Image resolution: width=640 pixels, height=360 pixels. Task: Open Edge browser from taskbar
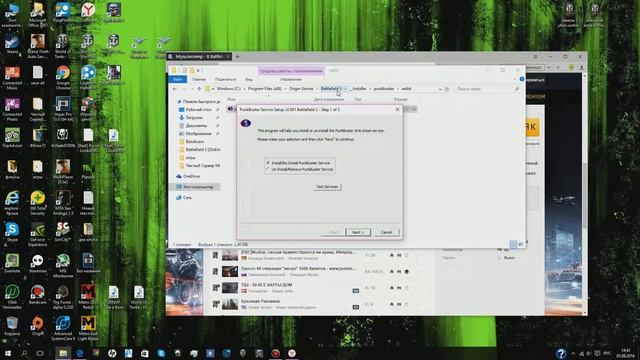coord(80,353)
